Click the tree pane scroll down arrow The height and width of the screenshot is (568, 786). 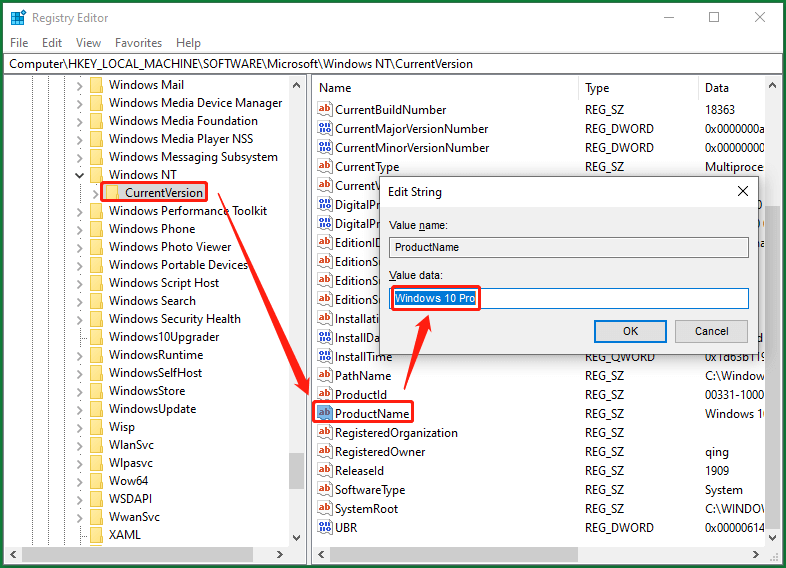click(296, 537)
